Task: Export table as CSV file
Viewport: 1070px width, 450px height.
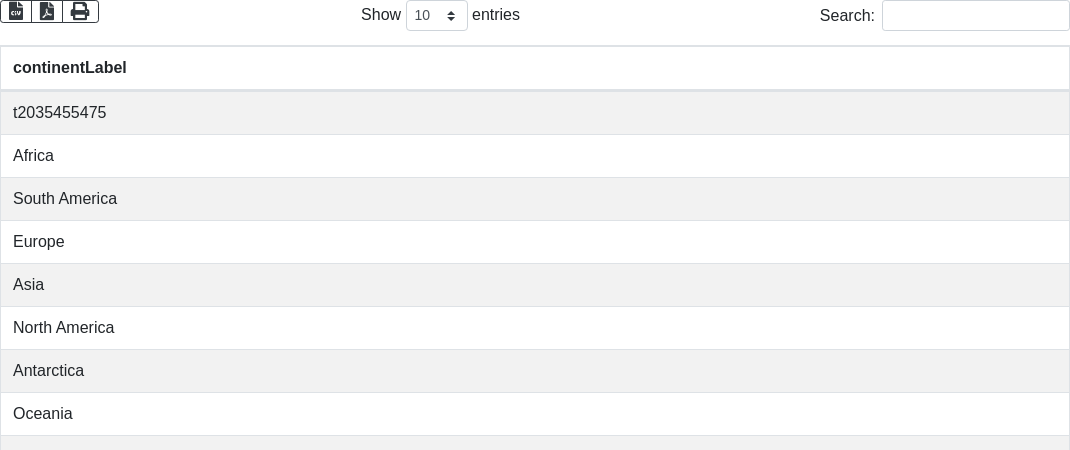Action: coord(16,11)
